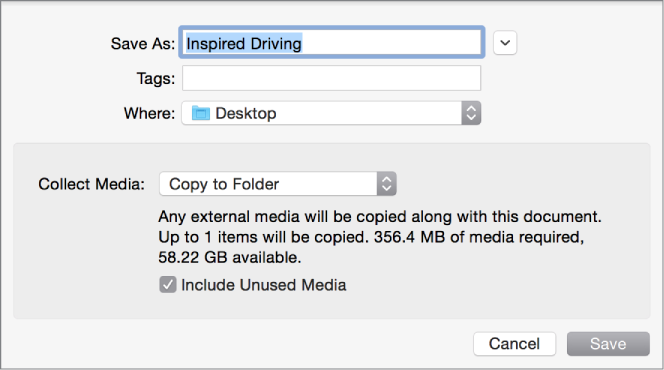Click the 'Tags:' label
Screen dimensions: 664x370
155,79
